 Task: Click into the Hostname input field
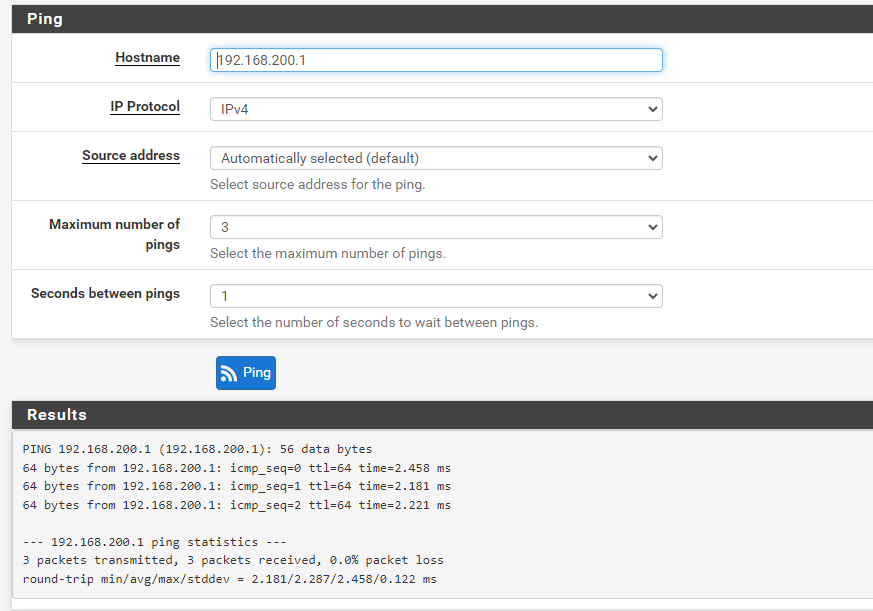pyautogui.click(x=436, y=60)
